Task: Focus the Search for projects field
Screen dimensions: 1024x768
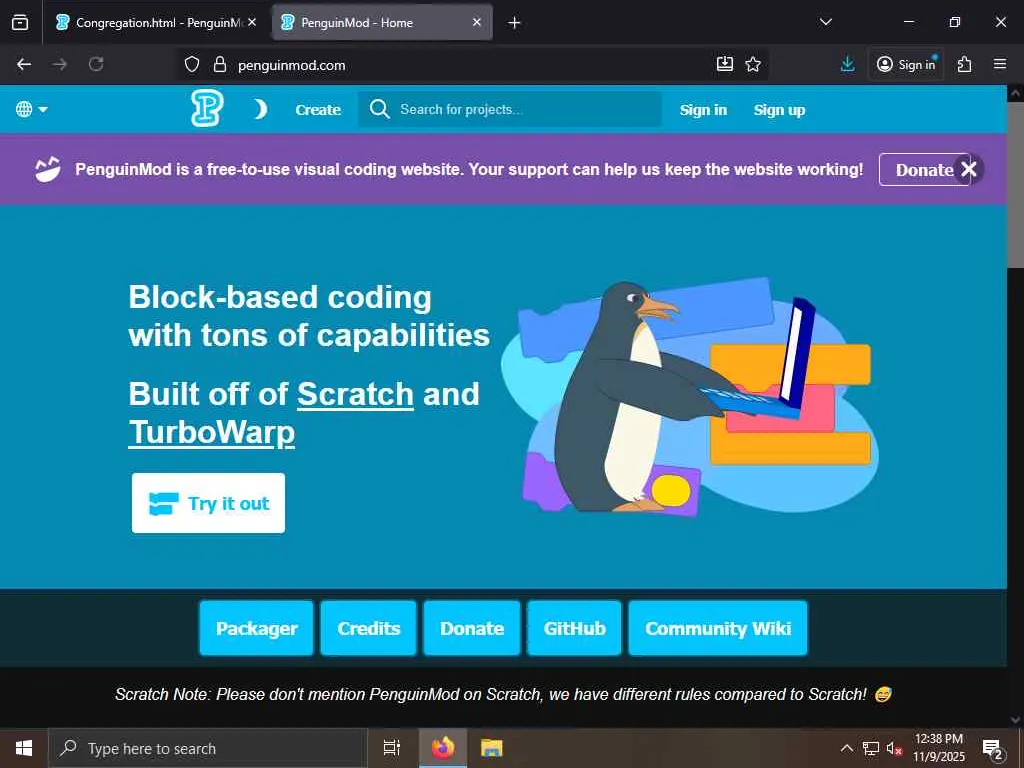Action: click(510, 109)
